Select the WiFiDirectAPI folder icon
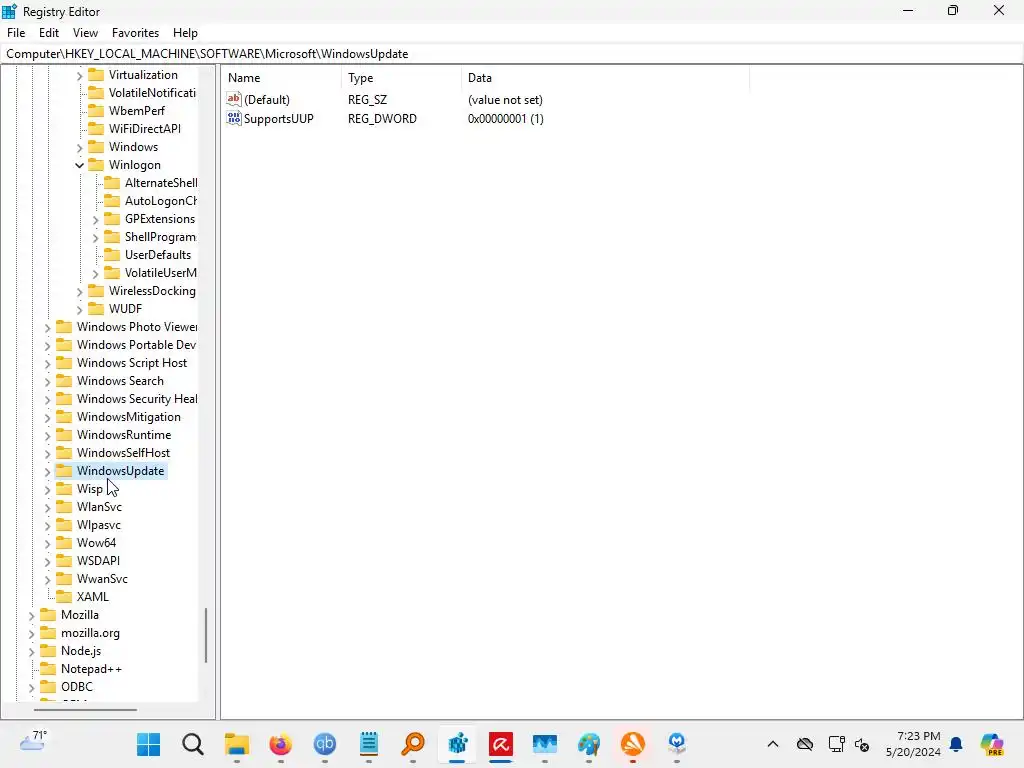1024x768 pixels. point(96,129)
